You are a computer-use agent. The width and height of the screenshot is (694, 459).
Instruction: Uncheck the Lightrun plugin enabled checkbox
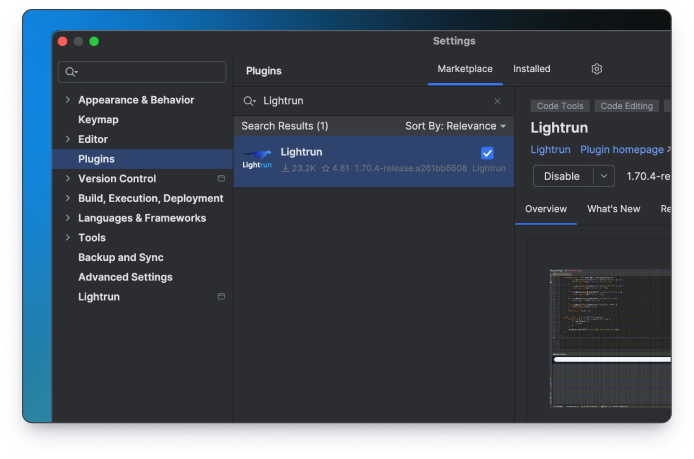[x=487, y=153]
